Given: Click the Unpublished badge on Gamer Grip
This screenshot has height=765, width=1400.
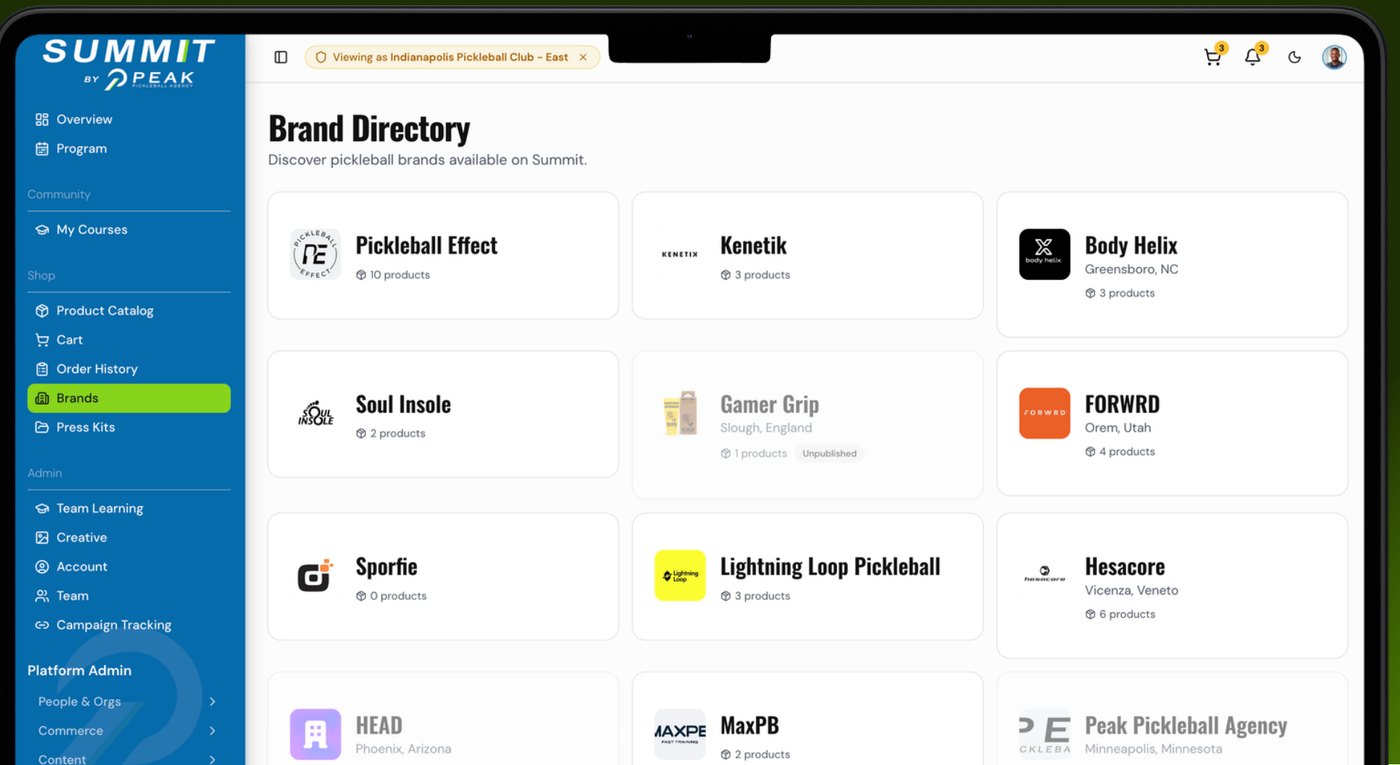Looking at the screenshot, I should [x=829, y=453].
